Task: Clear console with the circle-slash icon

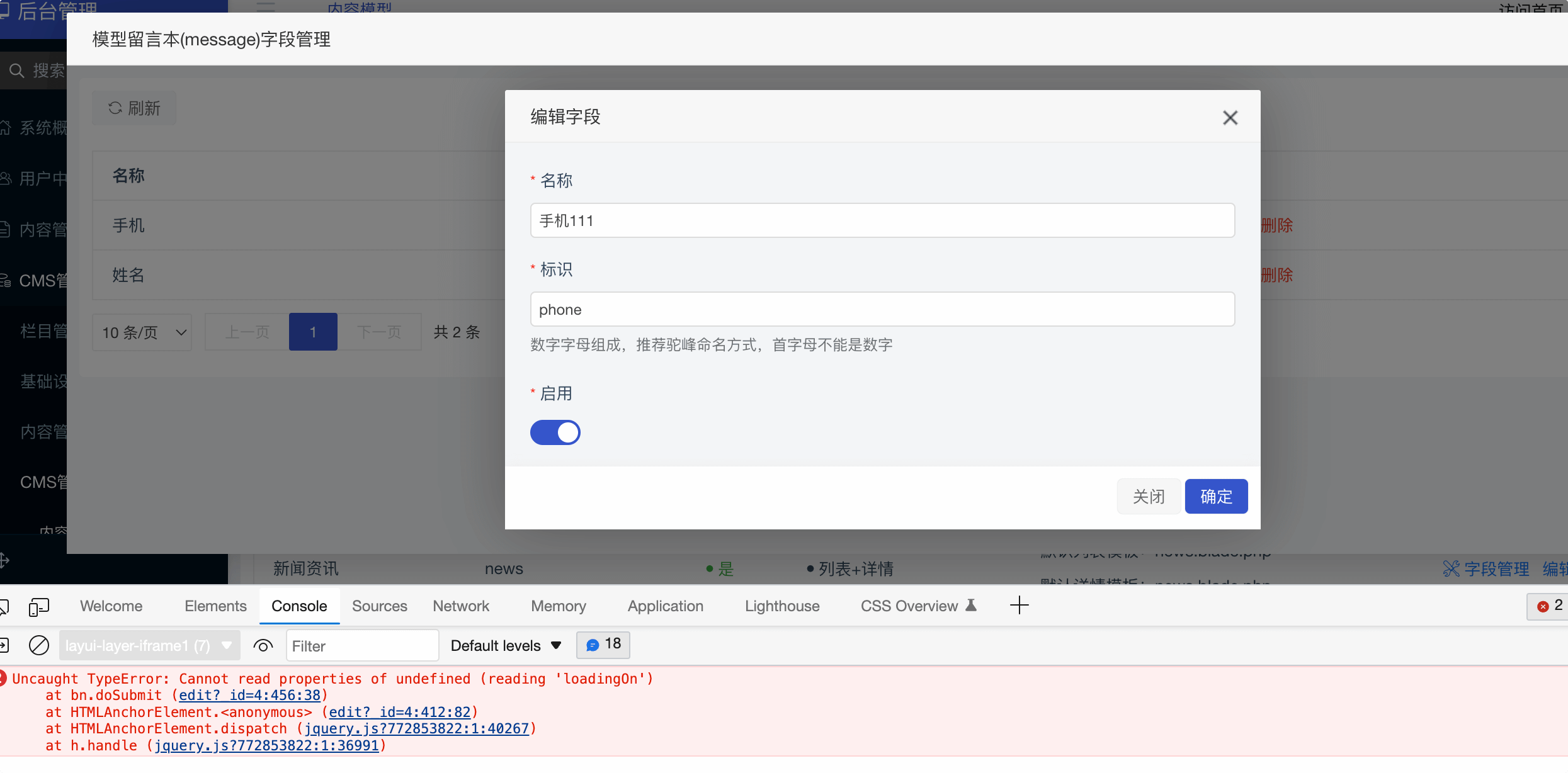Action: coord(39,645)
